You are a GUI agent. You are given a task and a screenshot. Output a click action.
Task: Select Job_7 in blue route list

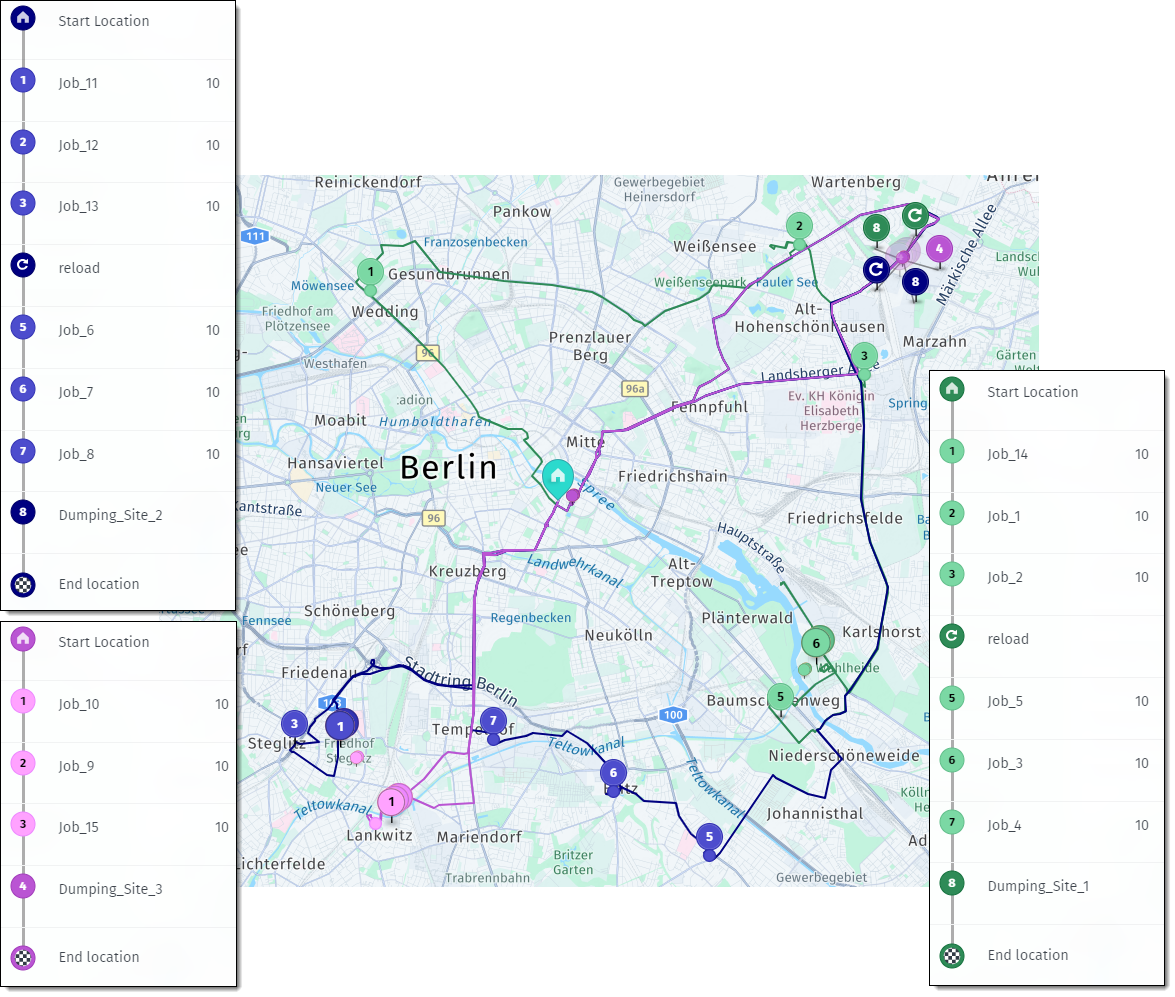(x=118, y=392)
